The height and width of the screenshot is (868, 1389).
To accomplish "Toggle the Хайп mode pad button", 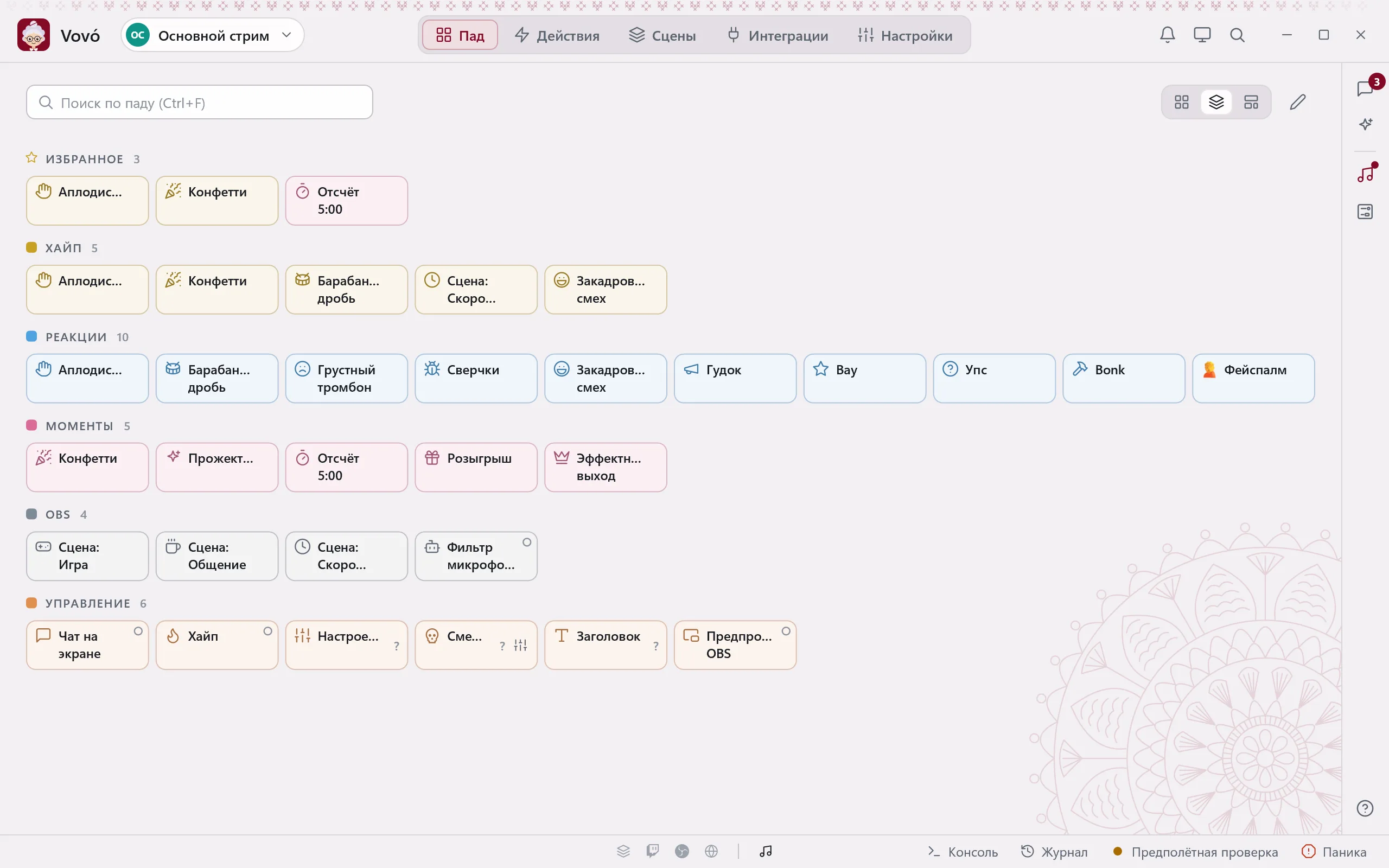I will tap(217, 644).
